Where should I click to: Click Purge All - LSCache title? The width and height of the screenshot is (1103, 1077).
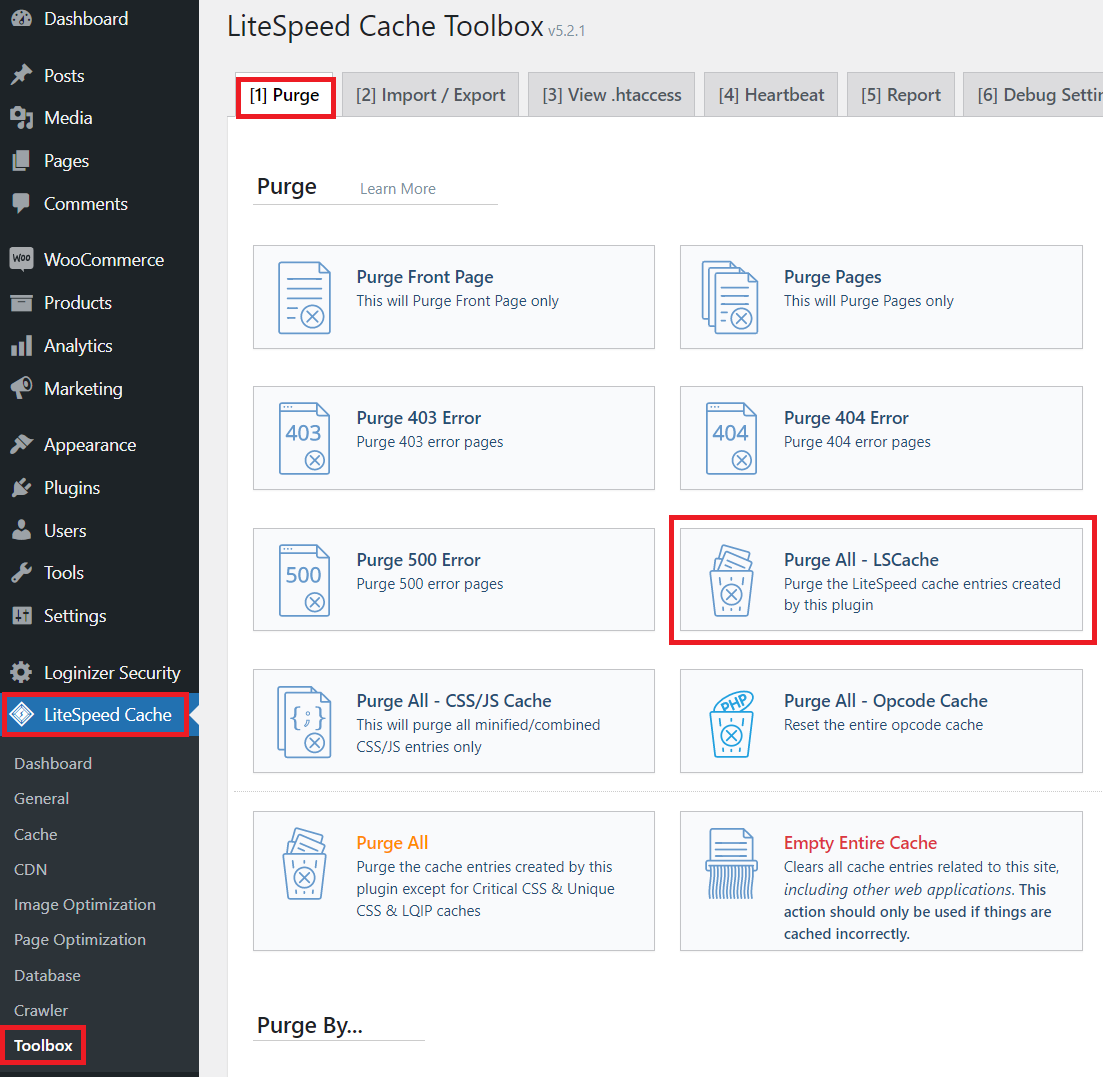pos(862,560)
